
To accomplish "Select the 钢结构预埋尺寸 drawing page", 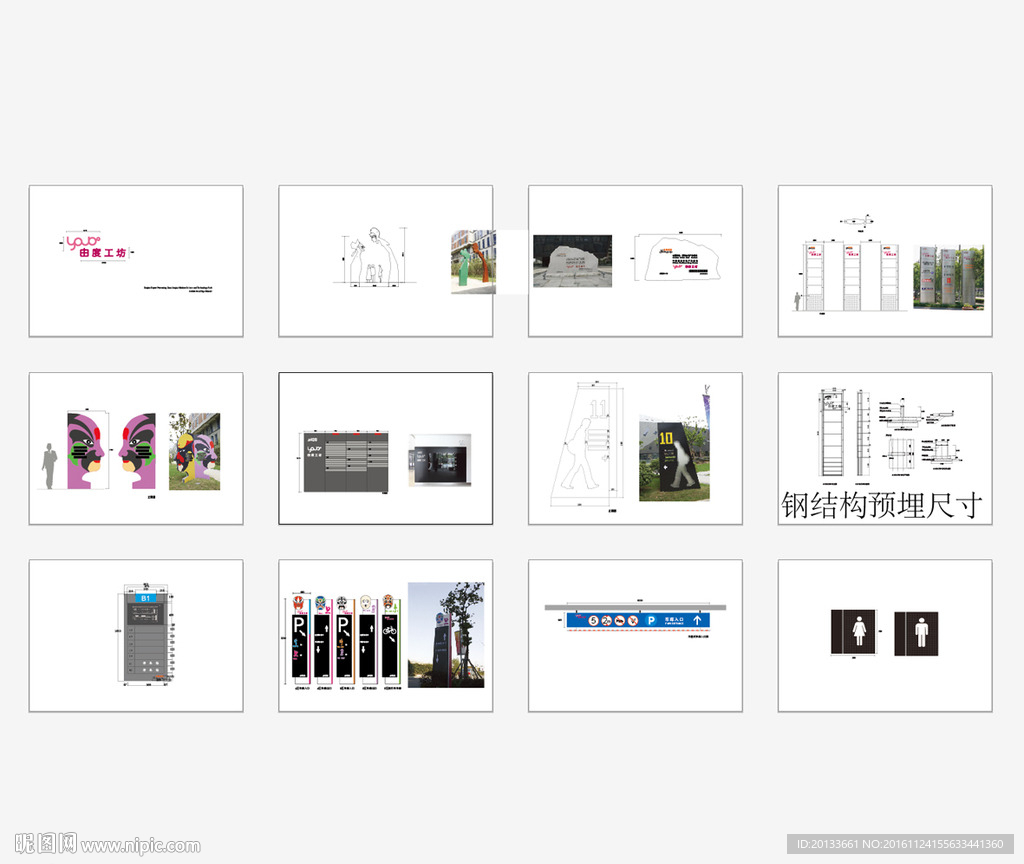I will [885, 449].
